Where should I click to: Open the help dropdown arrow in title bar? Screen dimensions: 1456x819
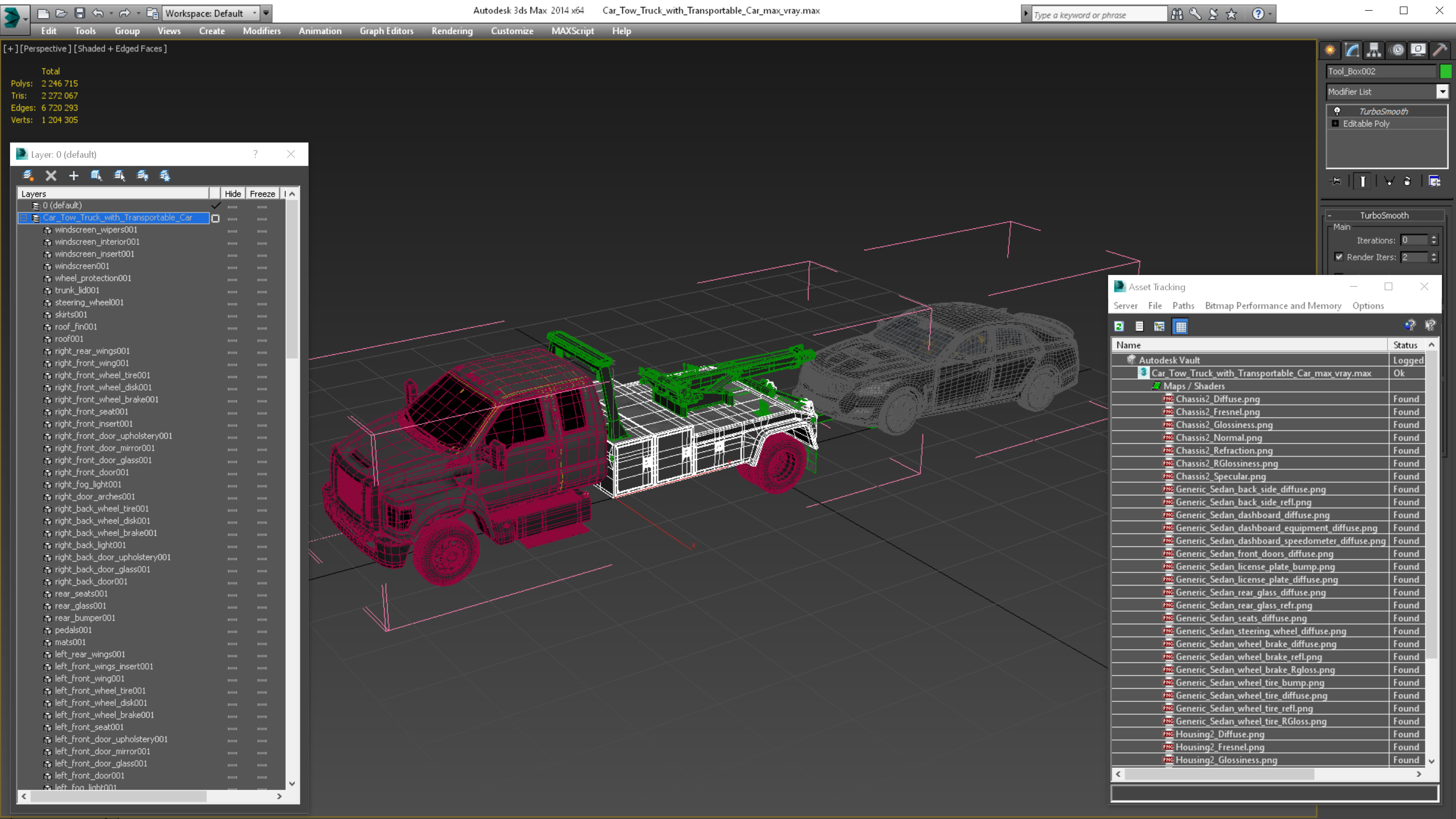point(1270,14)
